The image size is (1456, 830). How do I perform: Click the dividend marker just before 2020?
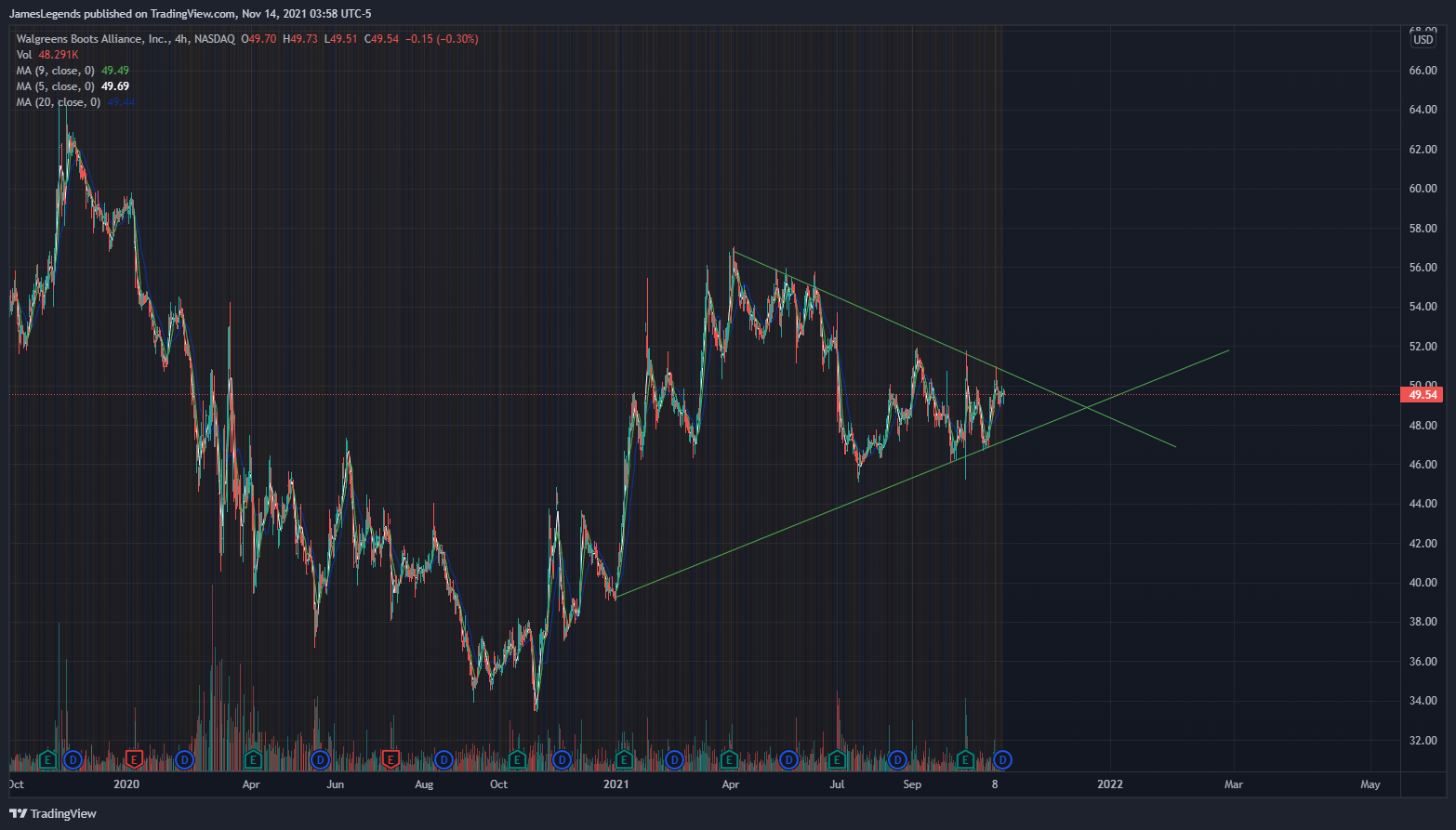tap(73, 760)
